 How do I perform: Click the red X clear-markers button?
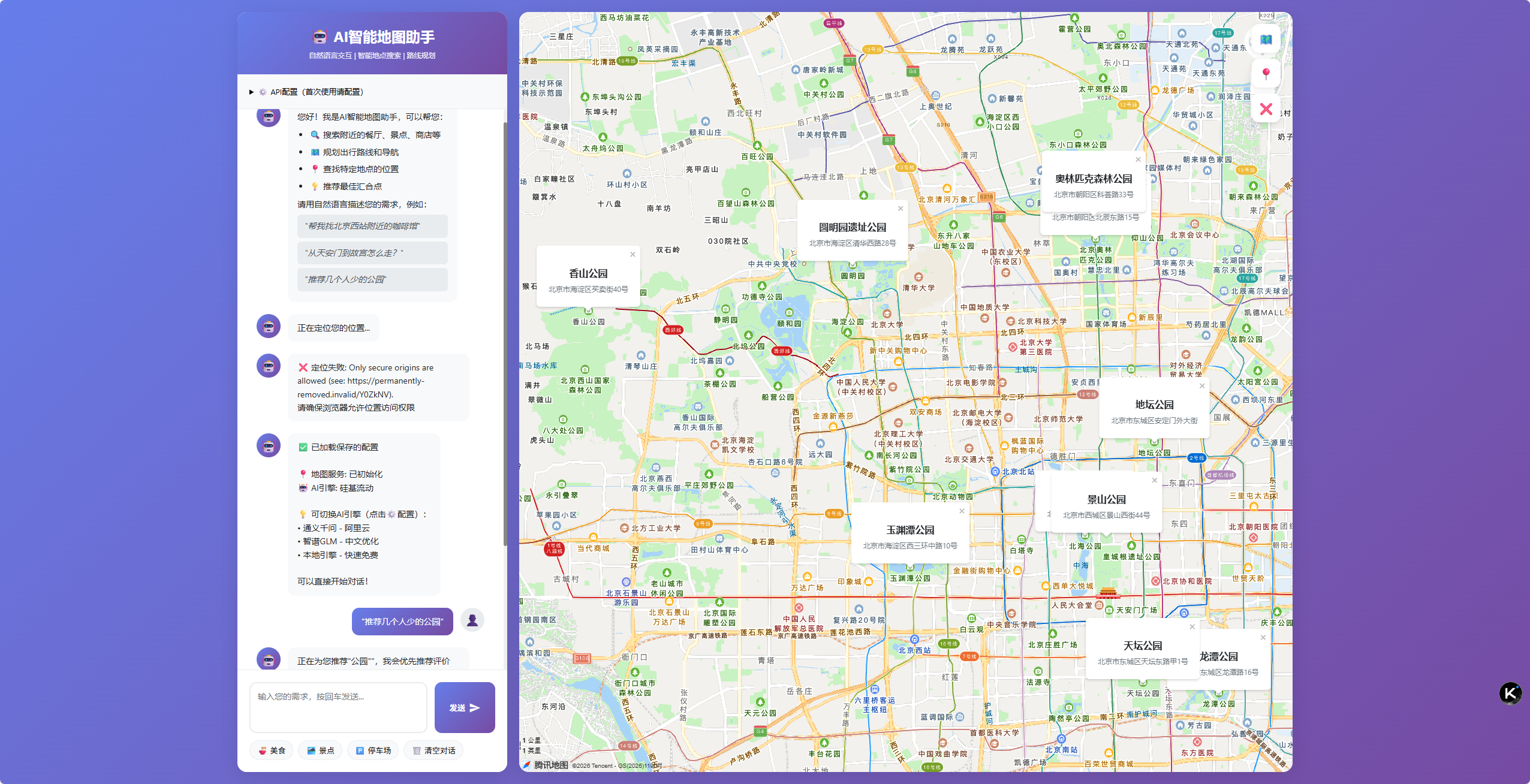pyautogui.click(x=1266, y=109)
